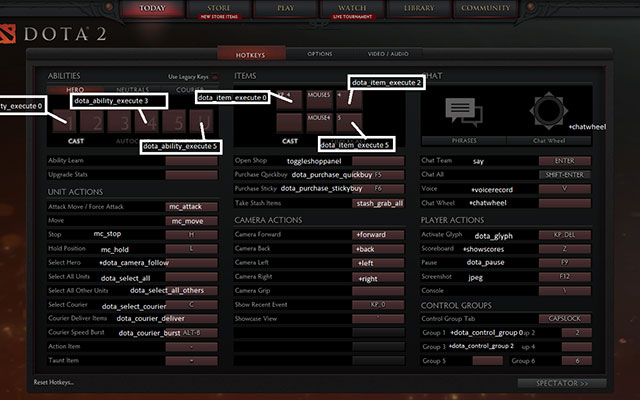640x400 pixels.
Task: Select hero ability slot 3
Action: pos(119,122)
